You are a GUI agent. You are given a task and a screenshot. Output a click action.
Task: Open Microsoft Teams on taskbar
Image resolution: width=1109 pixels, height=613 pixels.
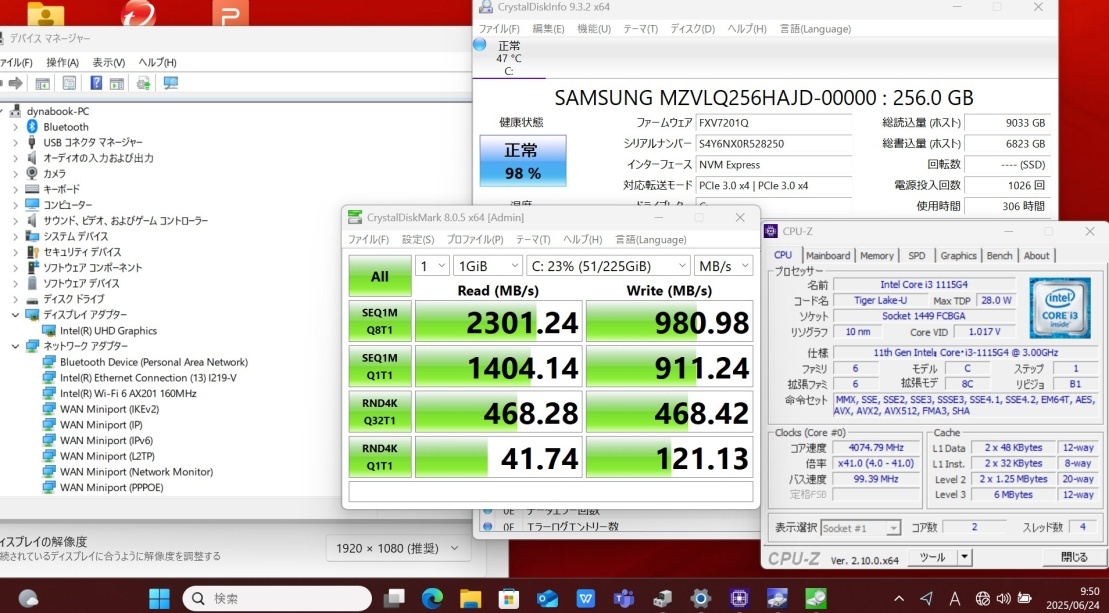(624, 598)
